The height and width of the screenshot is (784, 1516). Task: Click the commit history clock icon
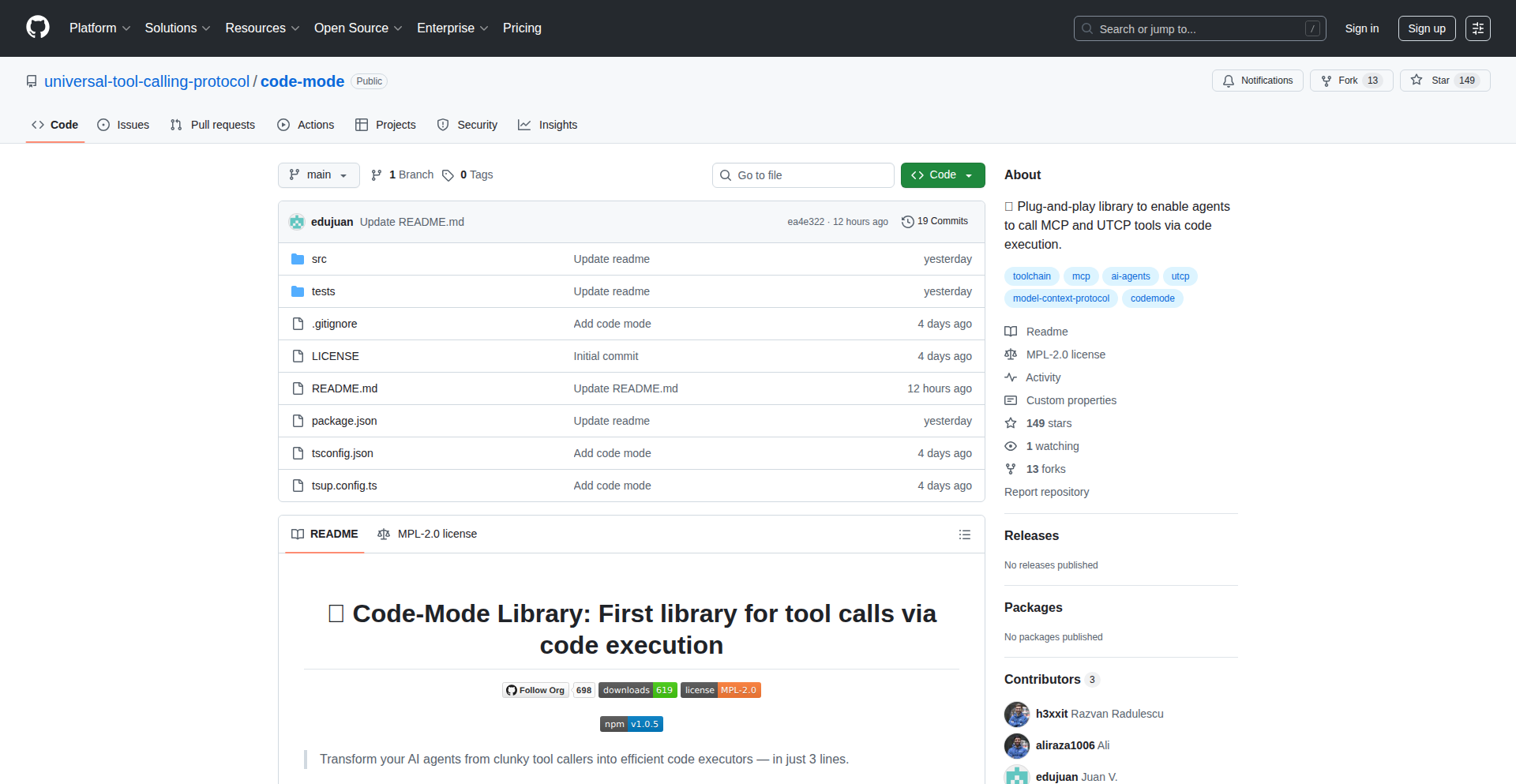[x=906, y=221]
